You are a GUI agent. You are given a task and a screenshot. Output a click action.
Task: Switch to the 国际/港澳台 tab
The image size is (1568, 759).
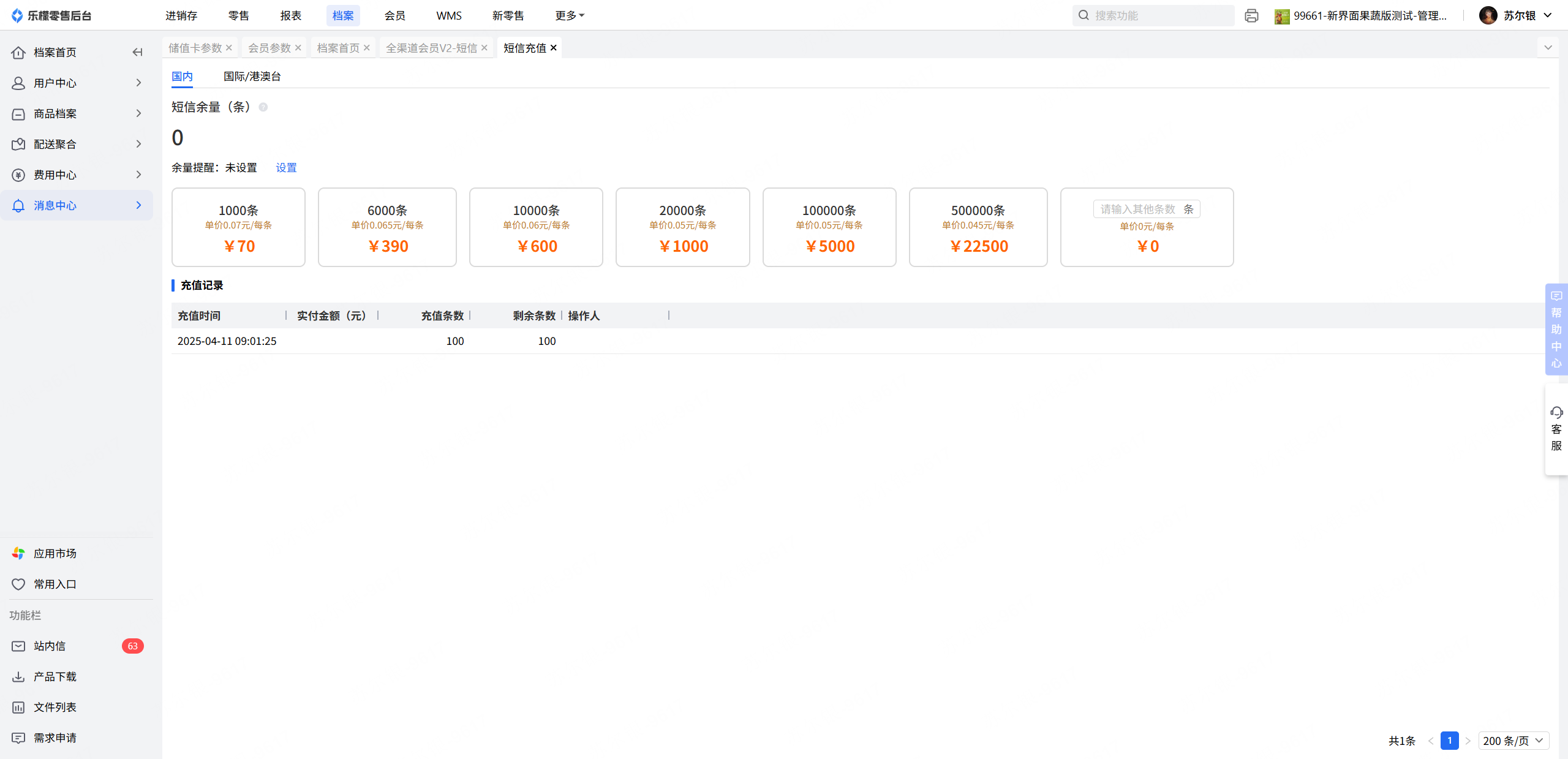pos(252,77)
